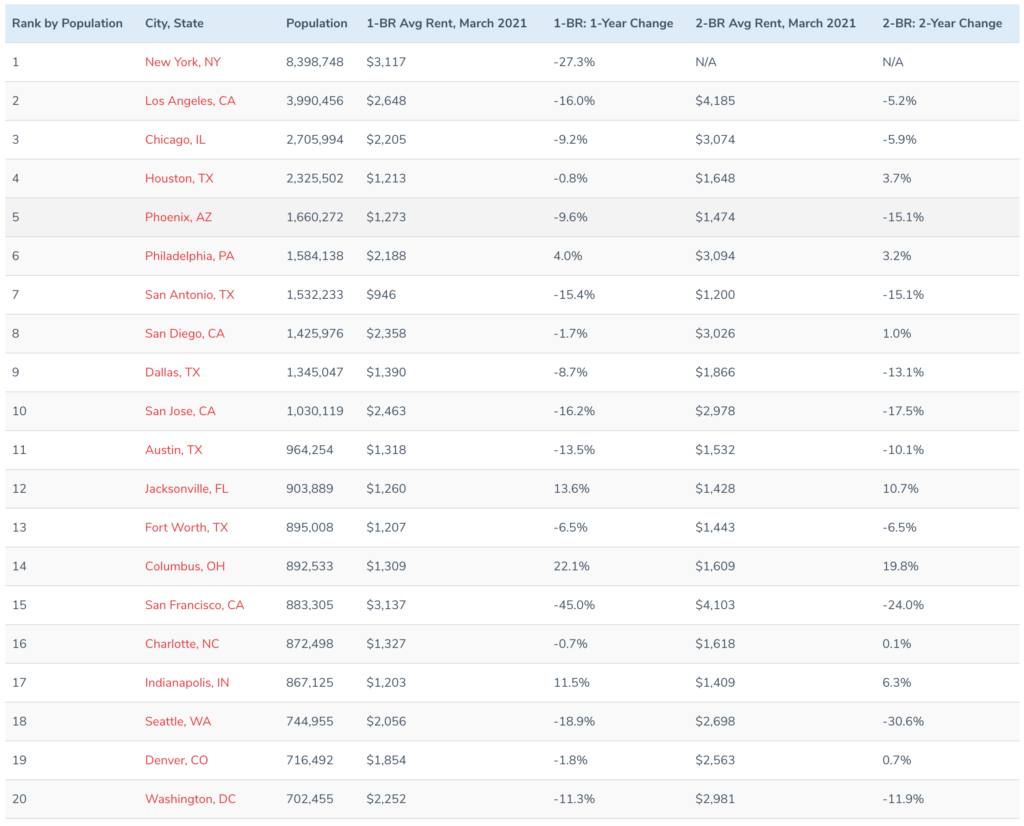The image size is (1024, 826).
Task: Open the San Francisco, CA link
Action: click(x=195, y=605)
